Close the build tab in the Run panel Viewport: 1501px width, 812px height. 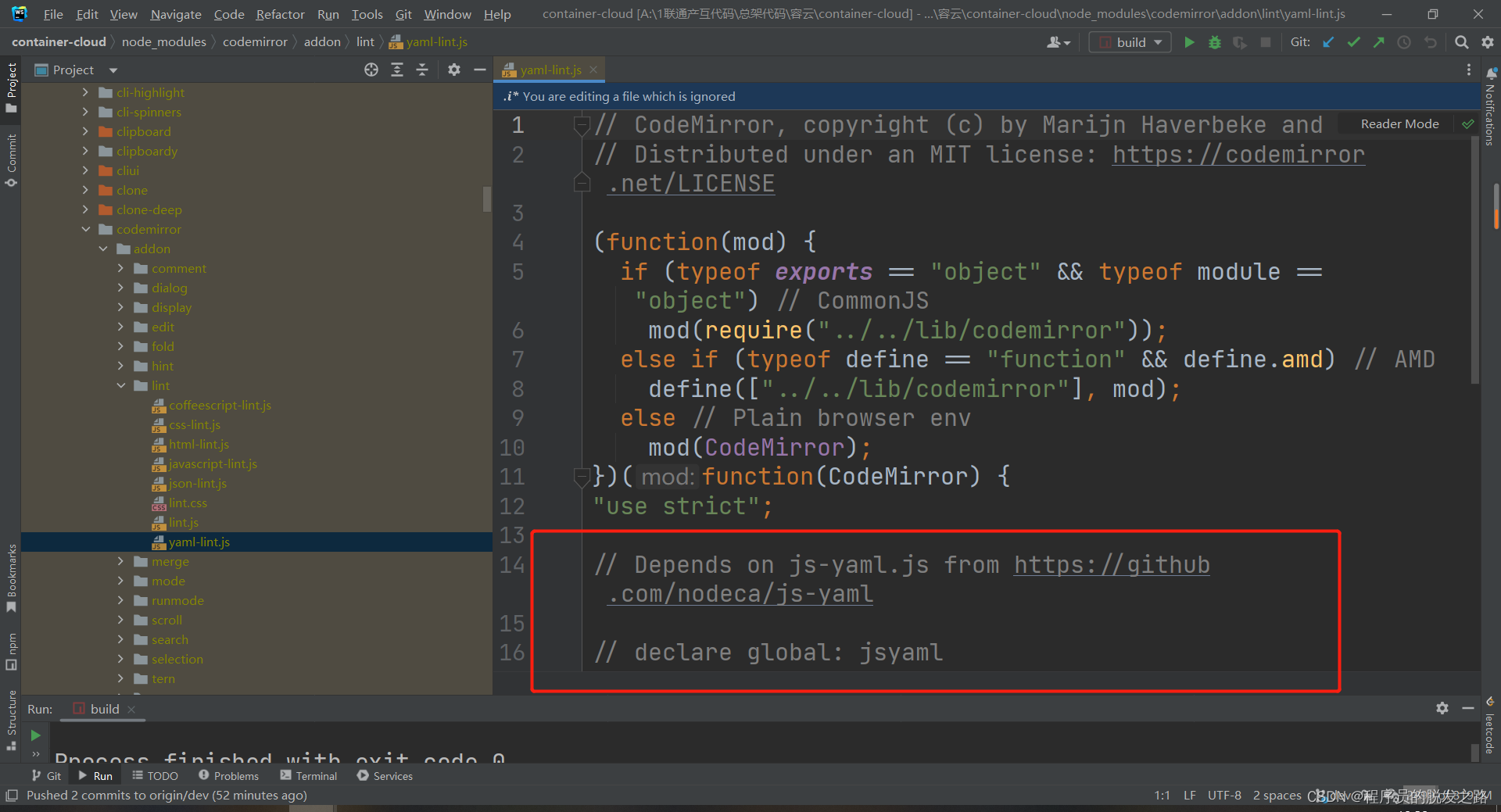pos(131,709)
